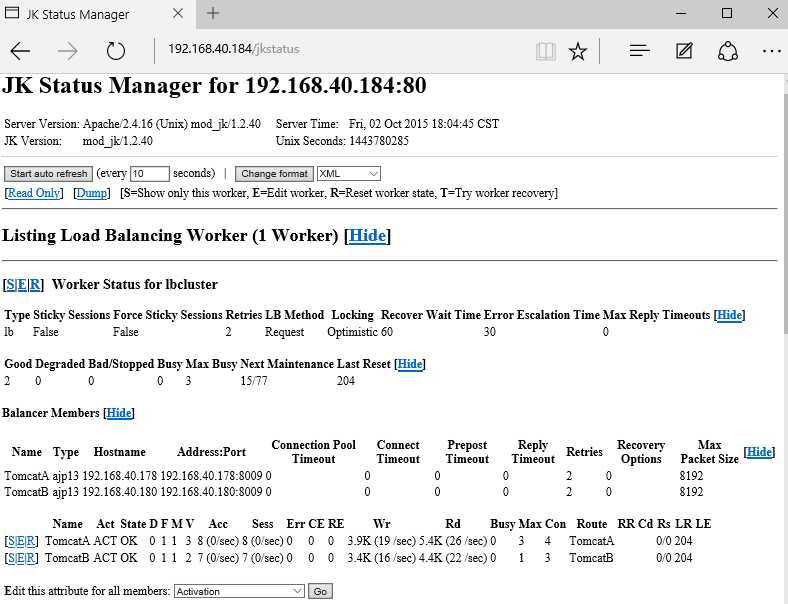Open the XML format dropdown
The height and width of the screenshot is (604, 788).
[x=349, y=174]
